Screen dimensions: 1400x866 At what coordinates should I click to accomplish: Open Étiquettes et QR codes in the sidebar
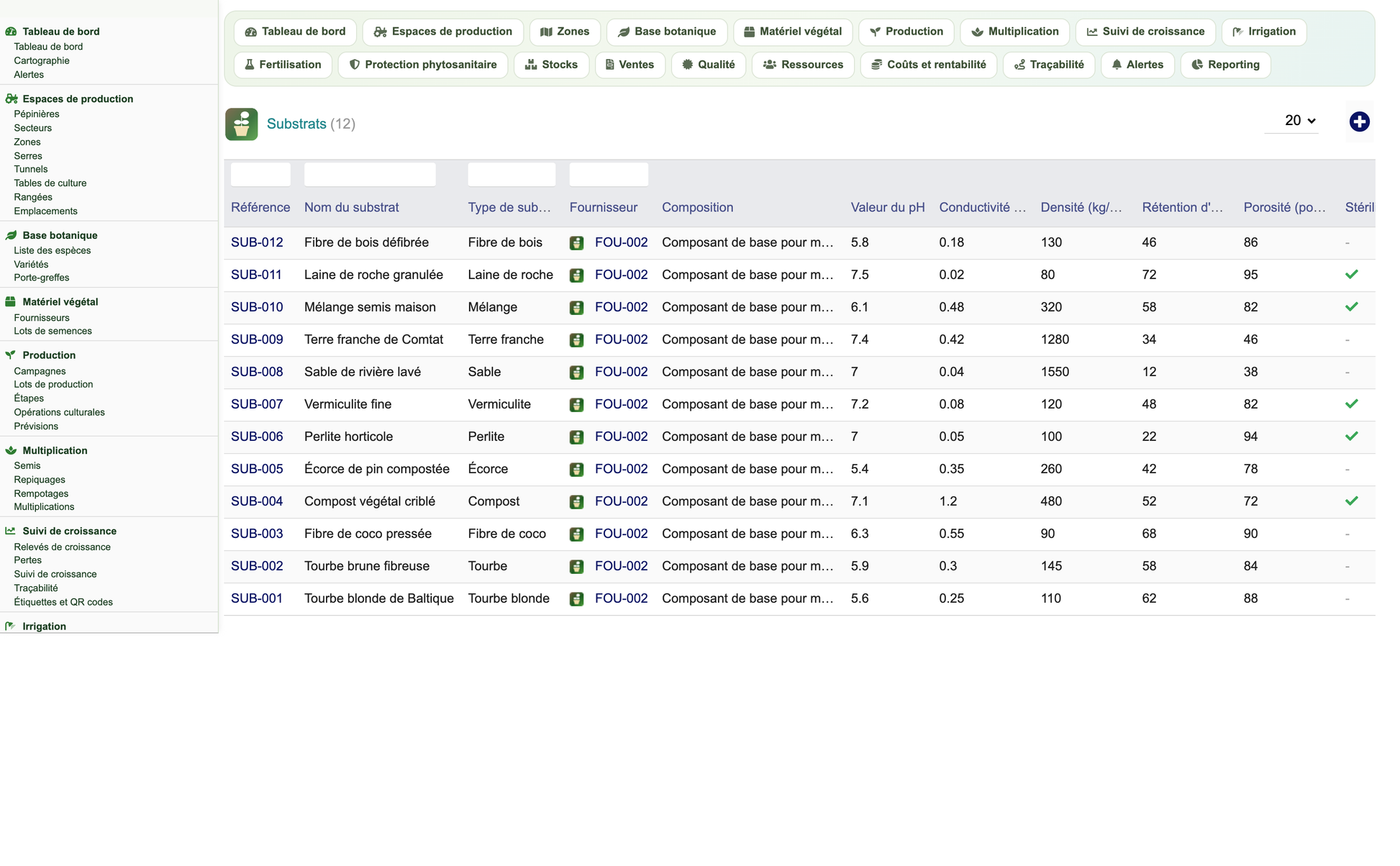point(63,602)
